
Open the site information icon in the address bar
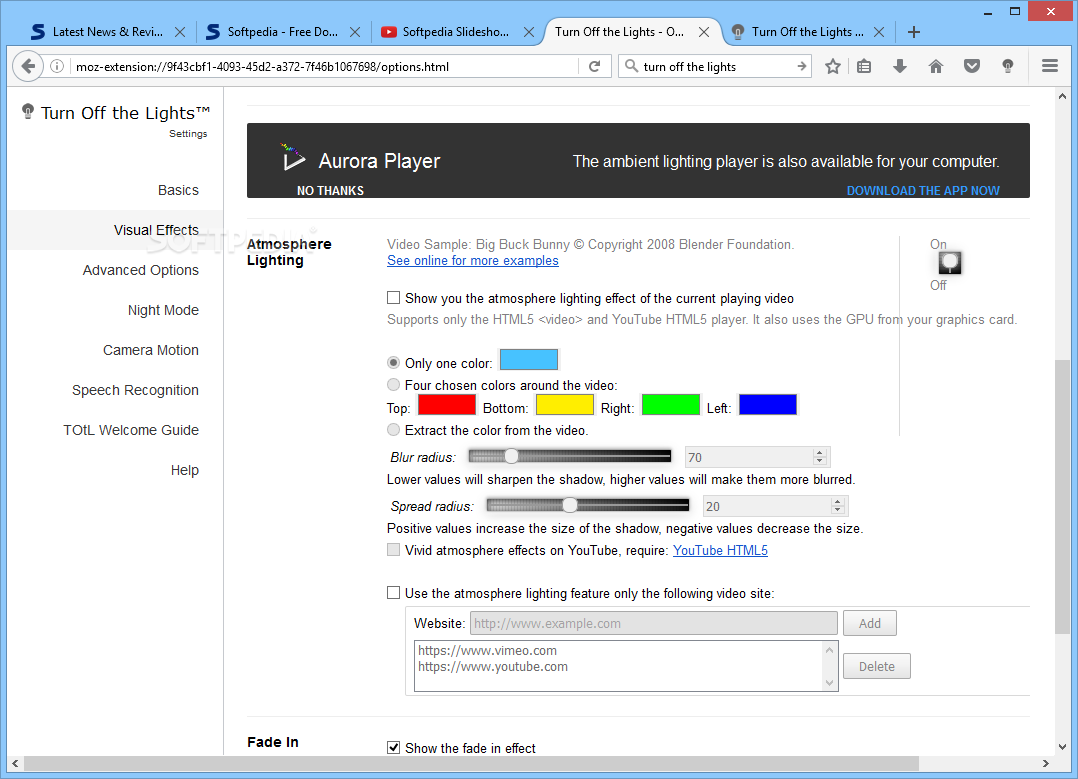pyautogui.click(x=57, y=66)
